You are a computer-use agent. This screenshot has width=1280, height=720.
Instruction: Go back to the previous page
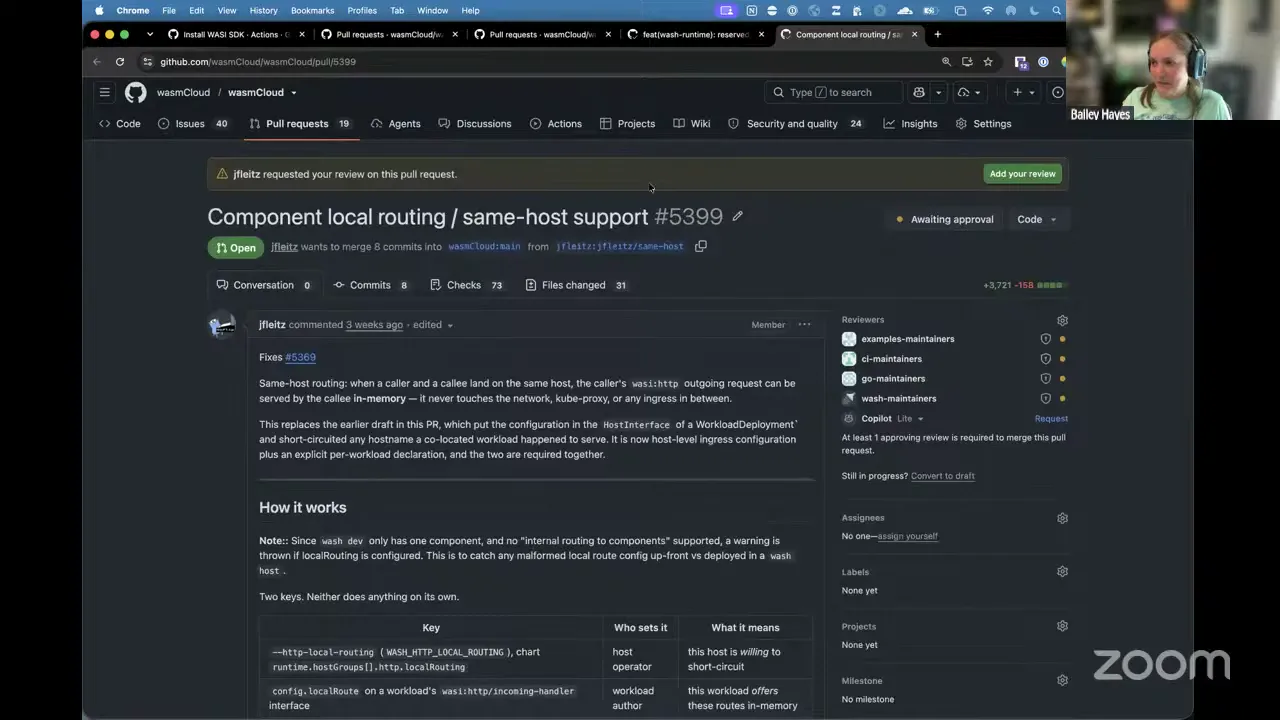pos(97,62)
